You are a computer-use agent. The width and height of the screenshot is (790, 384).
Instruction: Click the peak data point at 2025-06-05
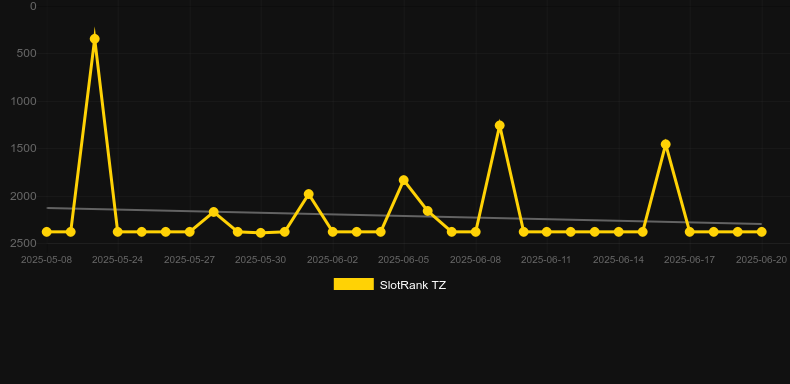pyautogui.click(x=404, y=180)
